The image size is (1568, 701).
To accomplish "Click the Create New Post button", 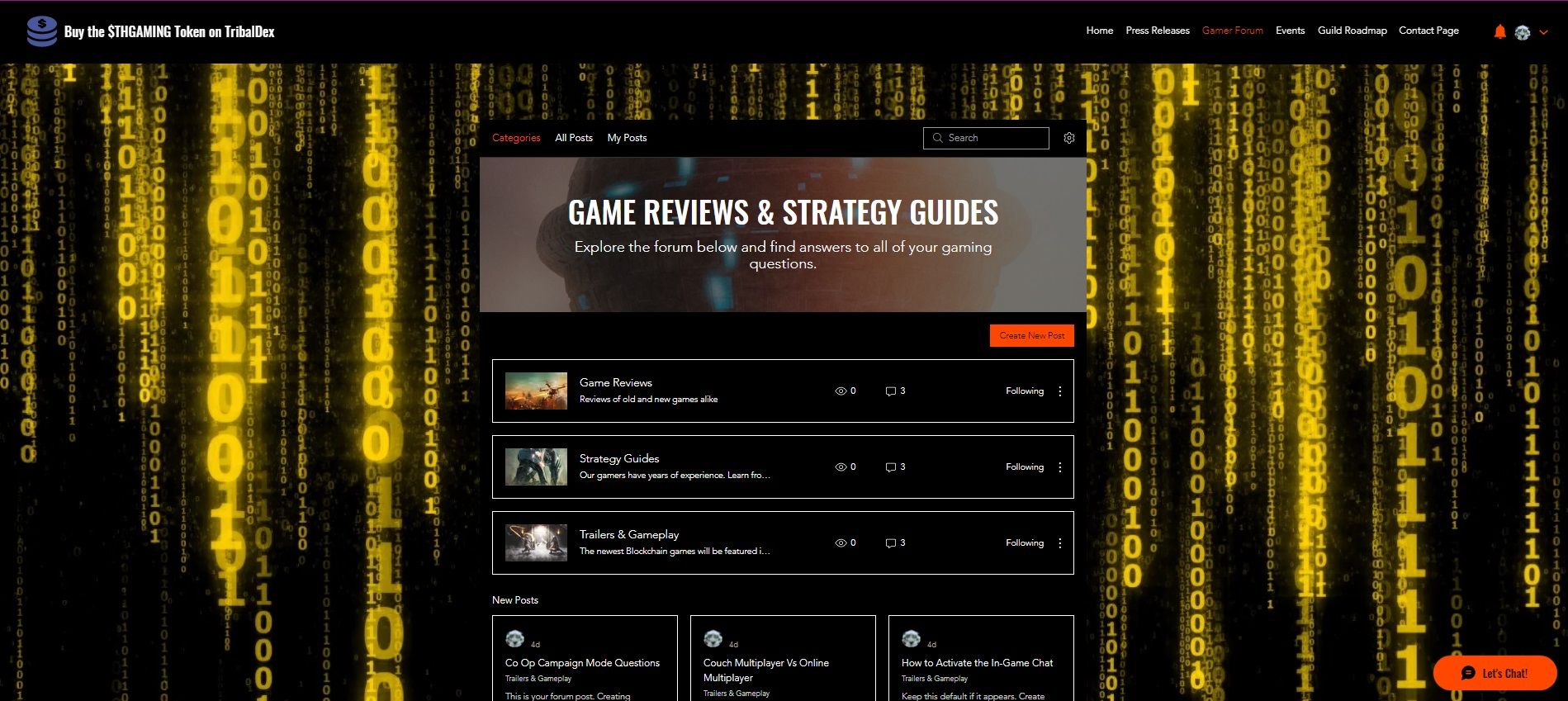I will click(x=1031, y=335).
